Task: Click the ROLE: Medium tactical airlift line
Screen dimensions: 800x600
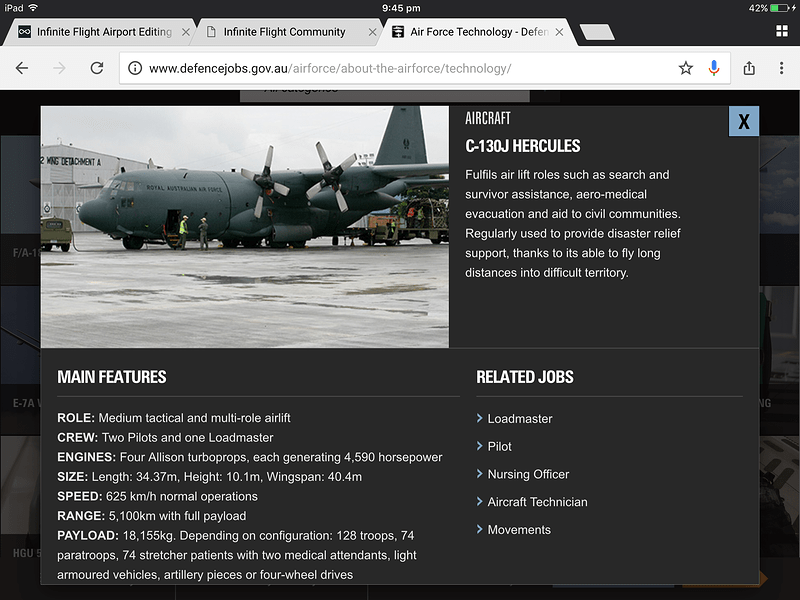Action: pyautogui.click(x=174, y=418)
